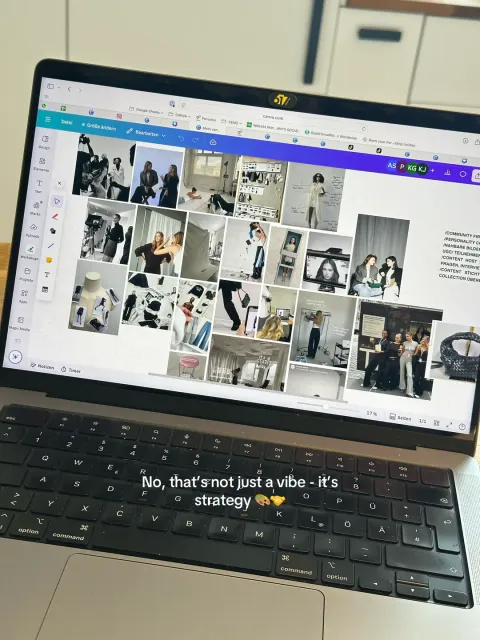
Task: Click the canva.com address bar
Action: [273, 117]
